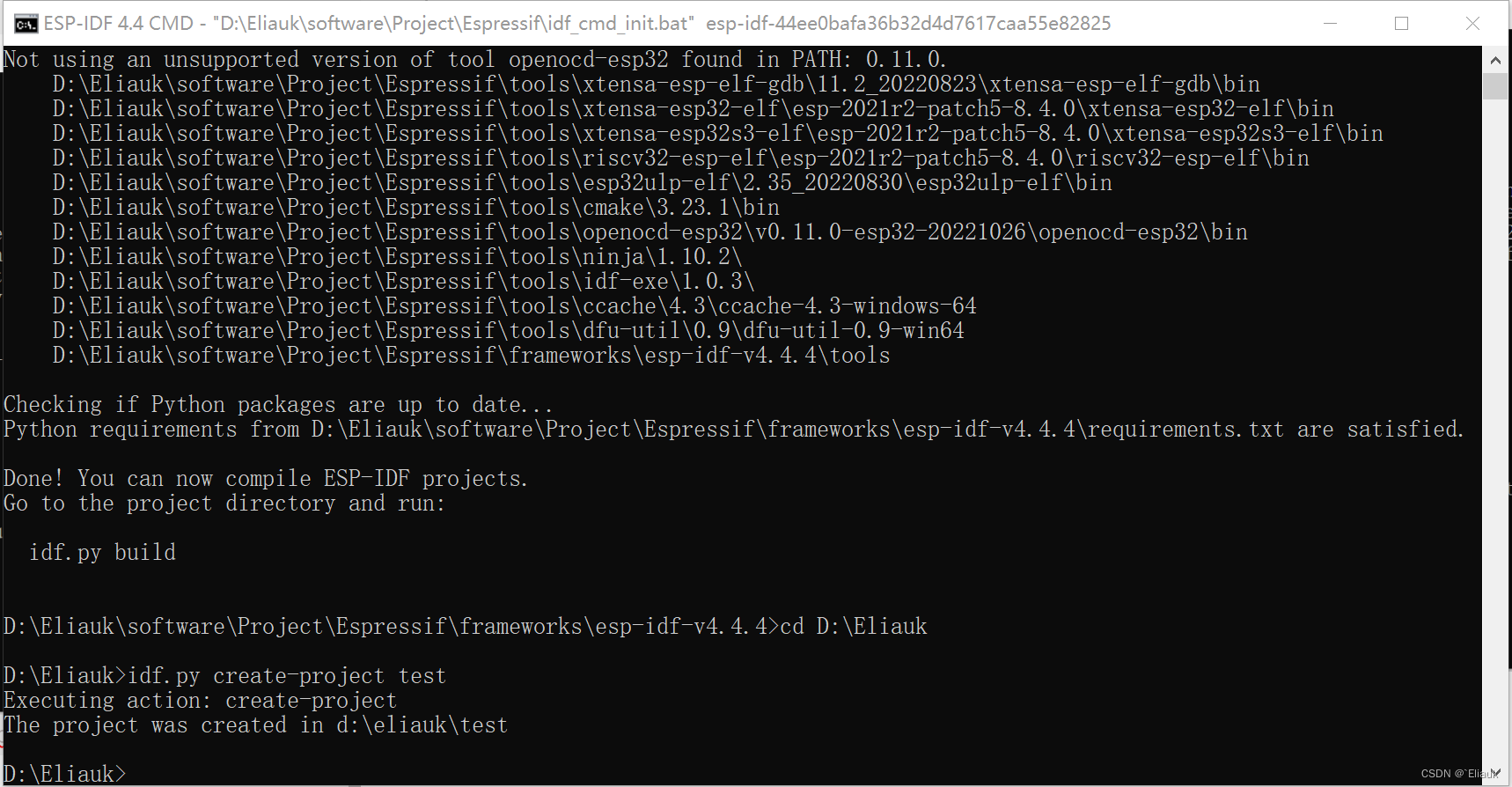Open the CMD system menu via title bar icon
This screenshot has height=787, width=1512.
click(25, 23)
